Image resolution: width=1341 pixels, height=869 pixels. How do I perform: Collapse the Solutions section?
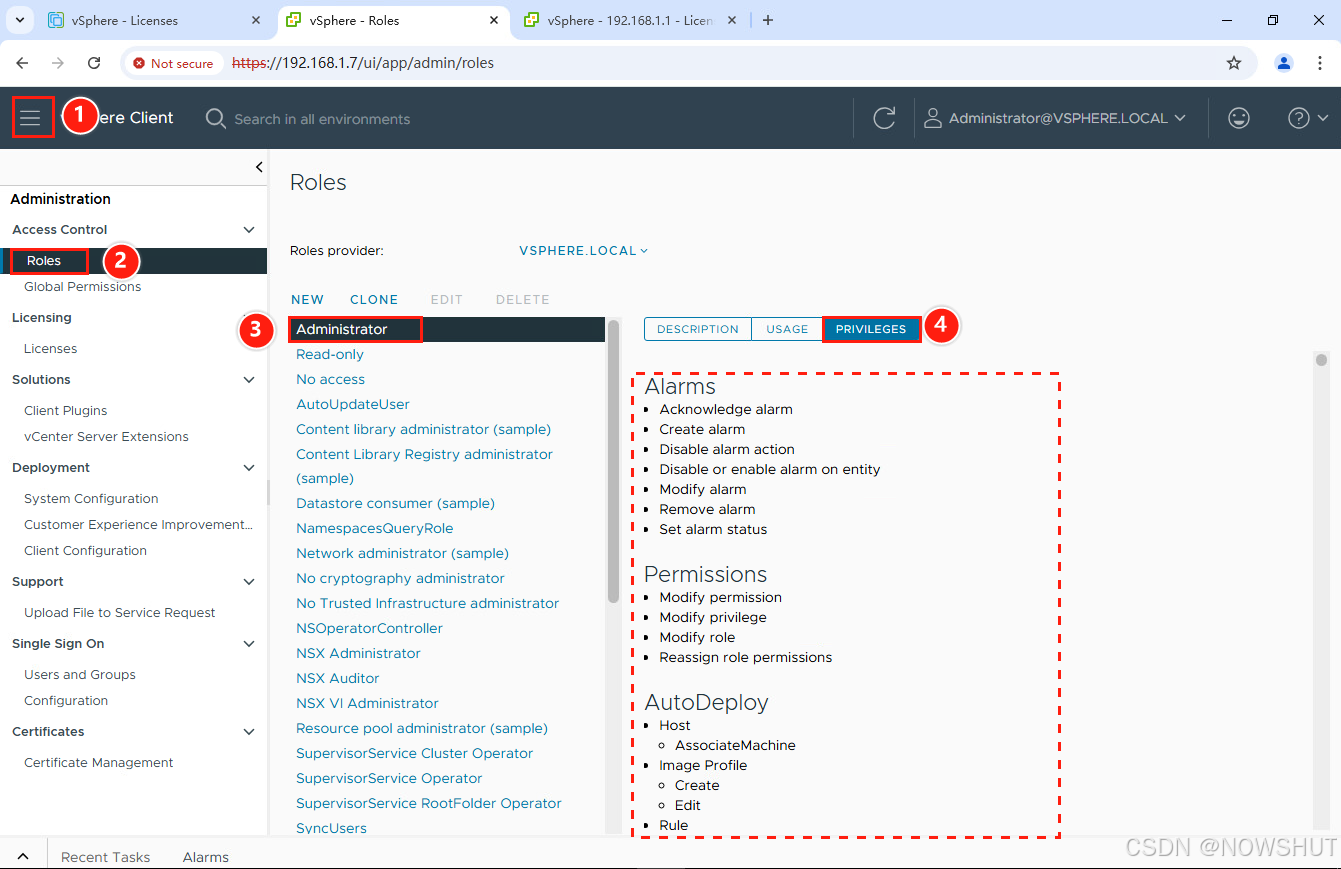click(249, 380)
